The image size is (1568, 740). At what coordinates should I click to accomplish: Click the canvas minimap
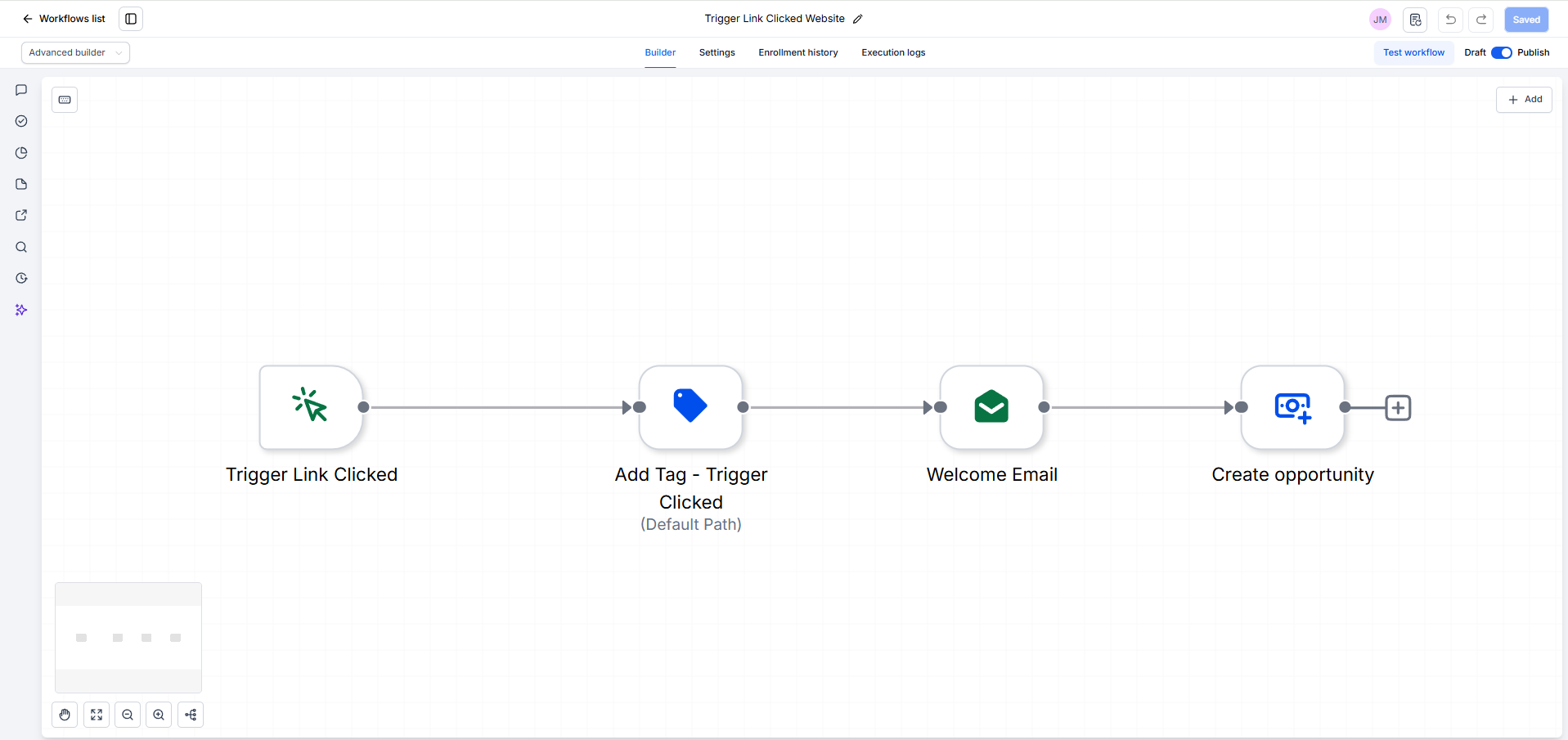tap(128, 638)
